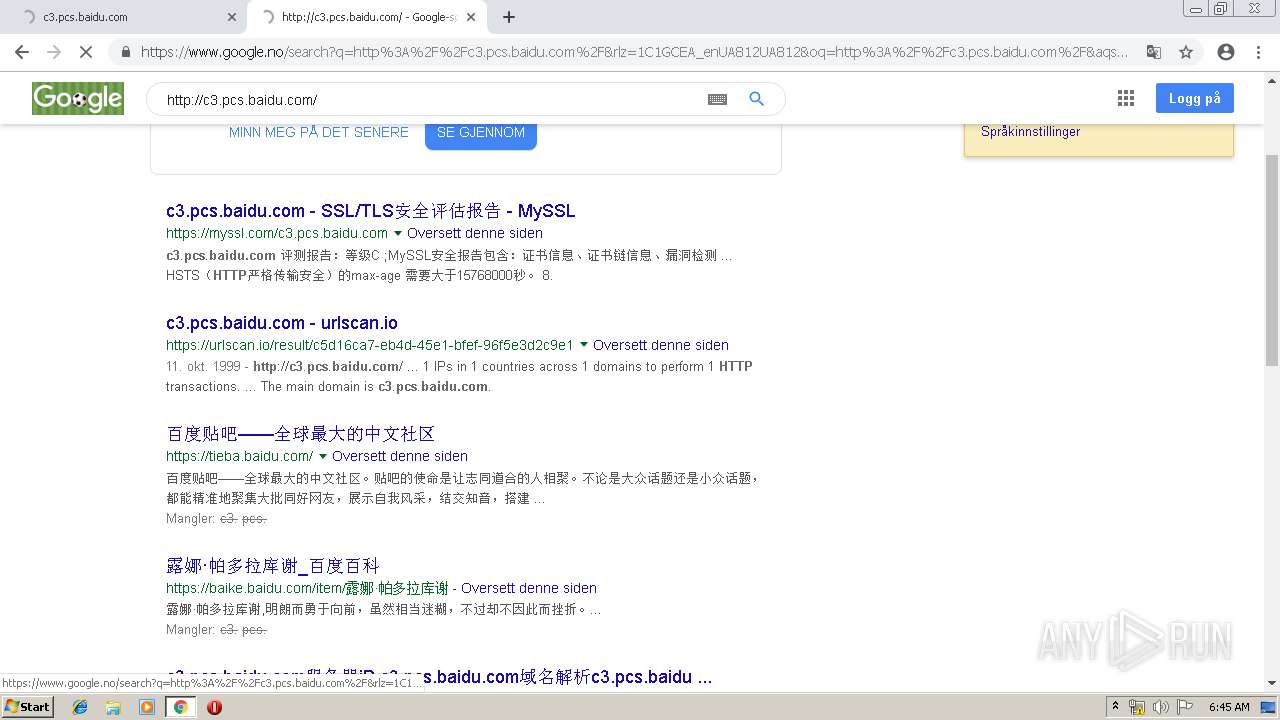Click the green urlscan.io result URL
This screenshot has height=720, width=1280.
(370, 345)
